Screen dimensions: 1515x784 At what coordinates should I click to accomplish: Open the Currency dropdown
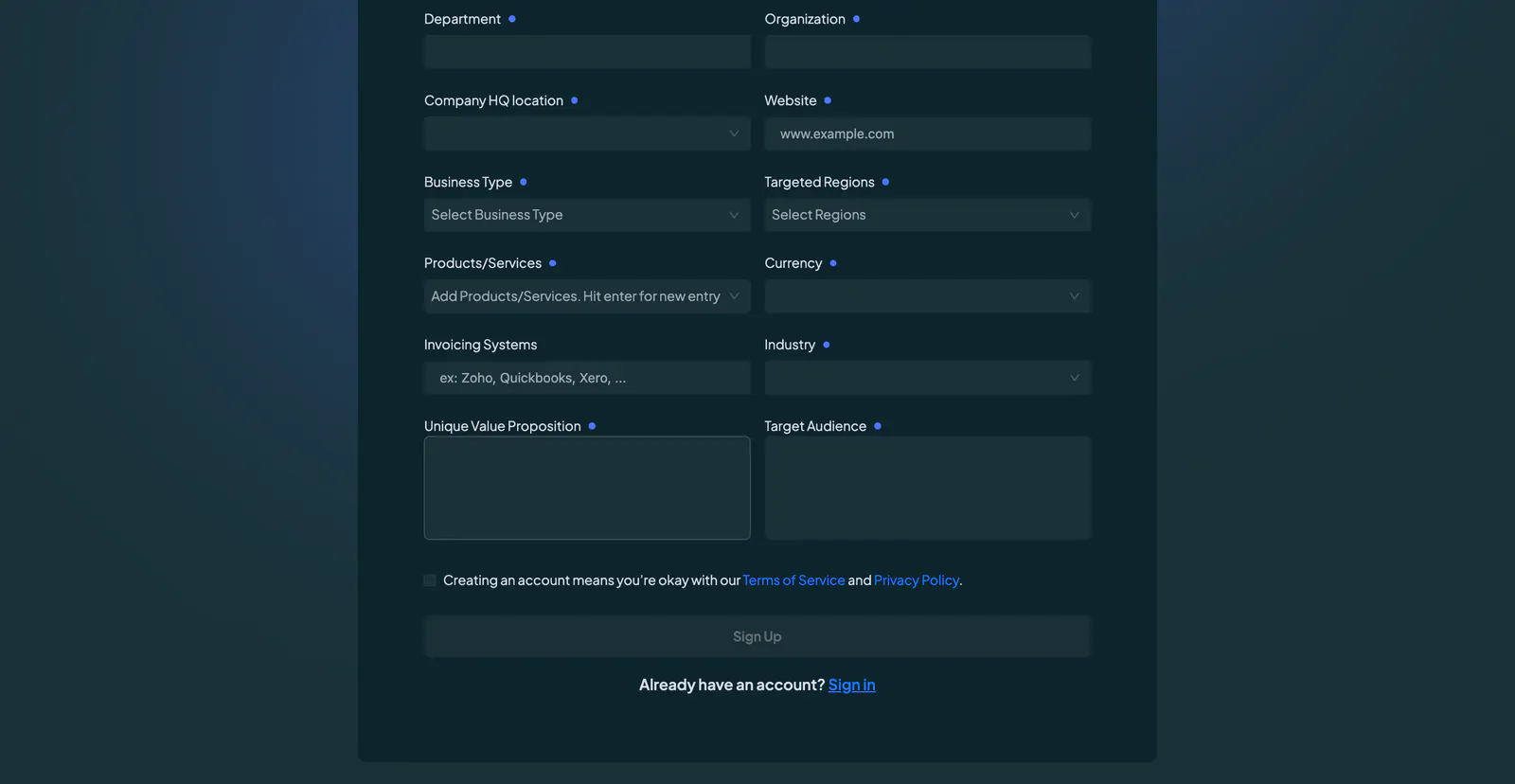pyautogui.click(x=928, y=296)
